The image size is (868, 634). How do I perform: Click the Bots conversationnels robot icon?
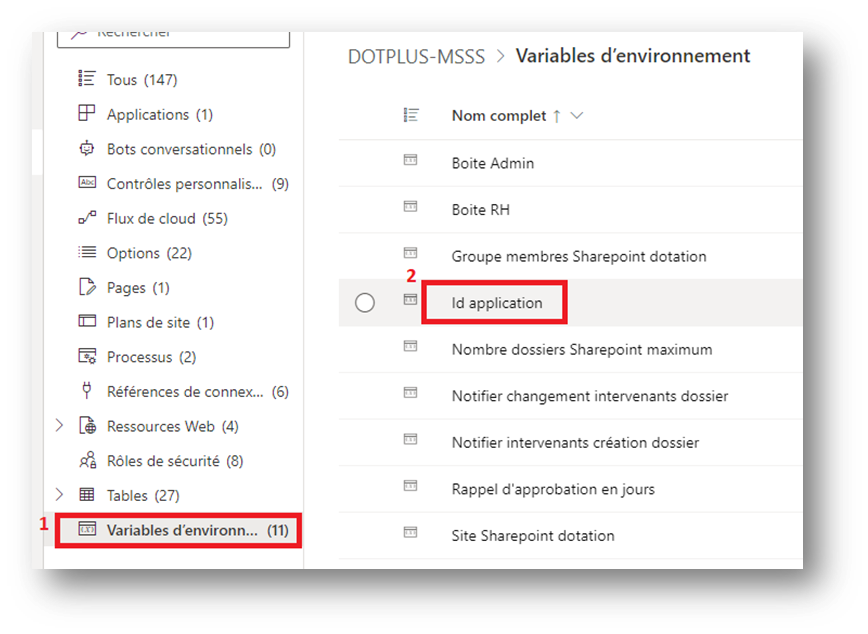87,149
